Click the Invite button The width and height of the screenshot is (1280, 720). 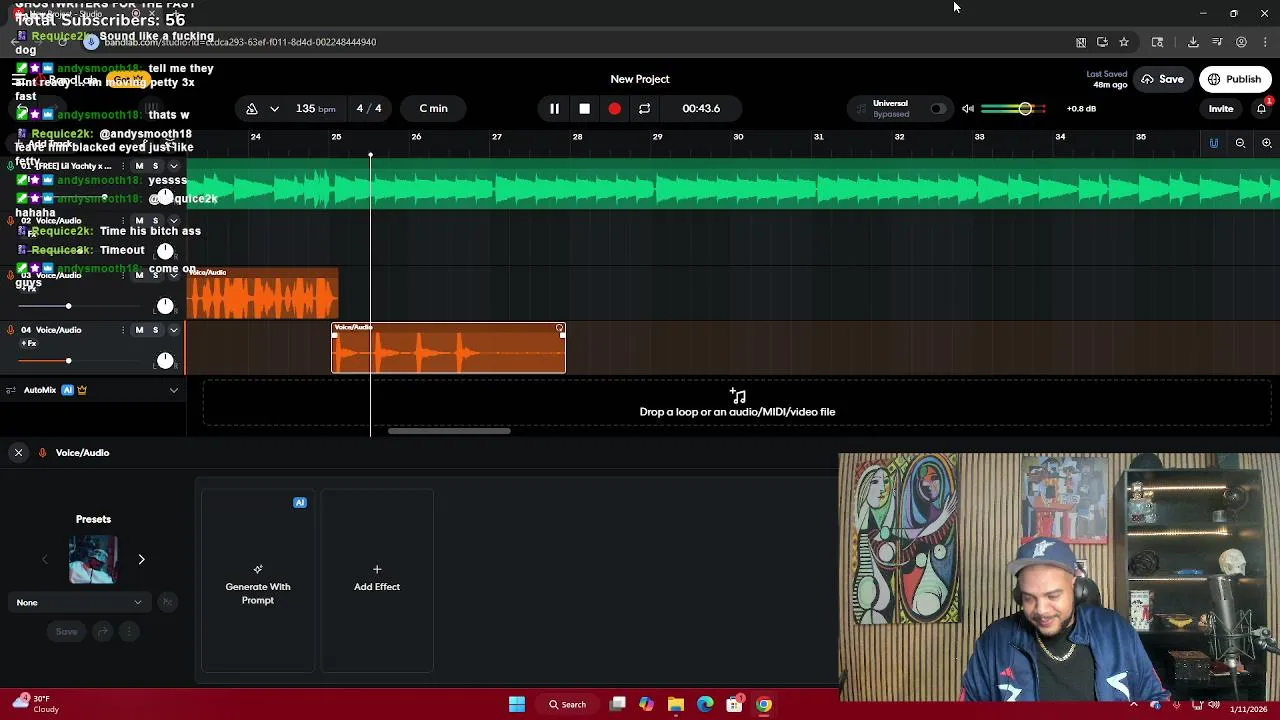(1221, 108)
